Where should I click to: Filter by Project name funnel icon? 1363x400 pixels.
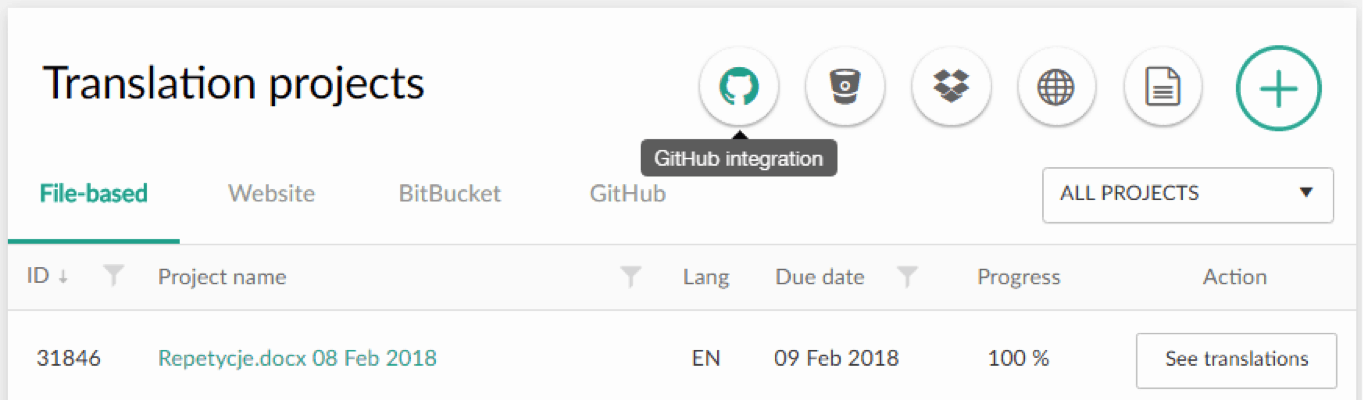click(x=630, y=277)
